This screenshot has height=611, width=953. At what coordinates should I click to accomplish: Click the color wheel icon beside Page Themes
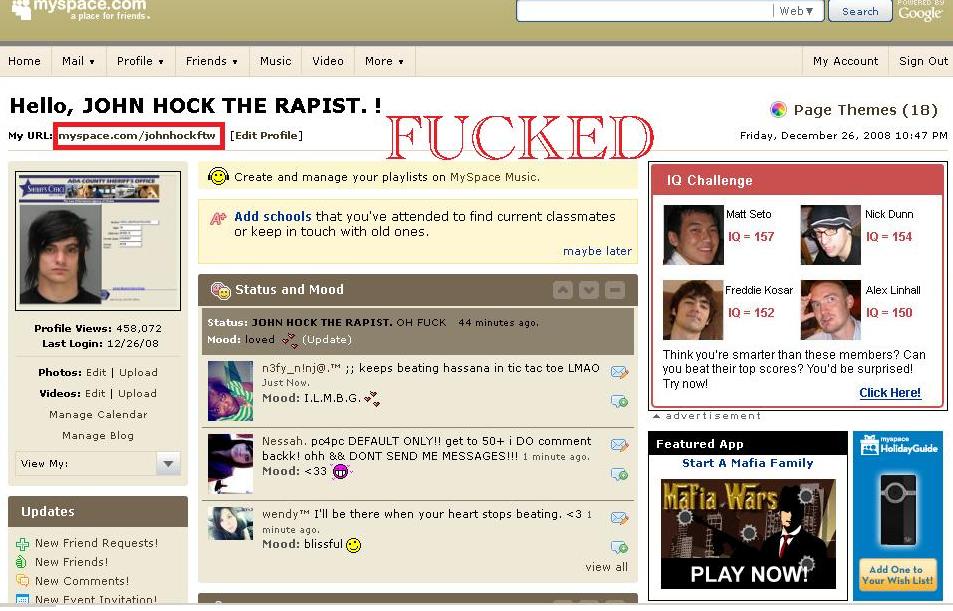778,109
